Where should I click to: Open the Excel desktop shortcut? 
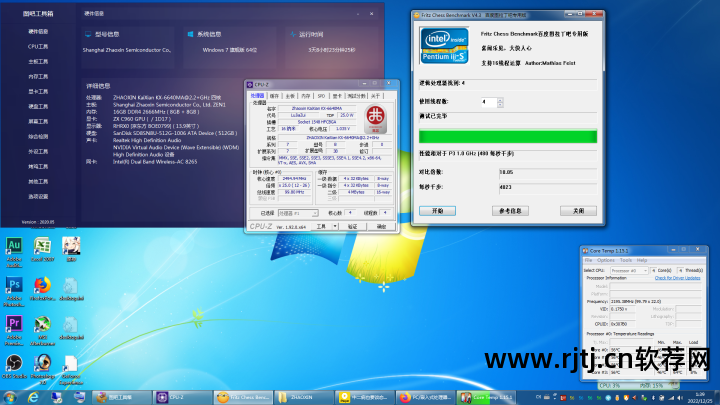[42, 246]
